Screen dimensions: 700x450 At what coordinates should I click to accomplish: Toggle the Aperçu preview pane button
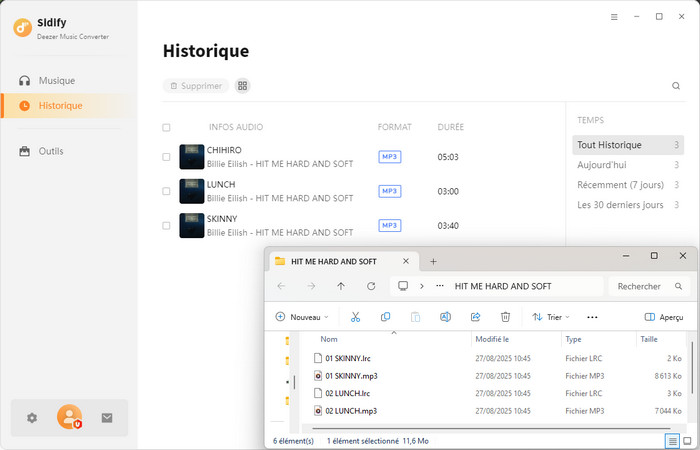click(664, 317)
